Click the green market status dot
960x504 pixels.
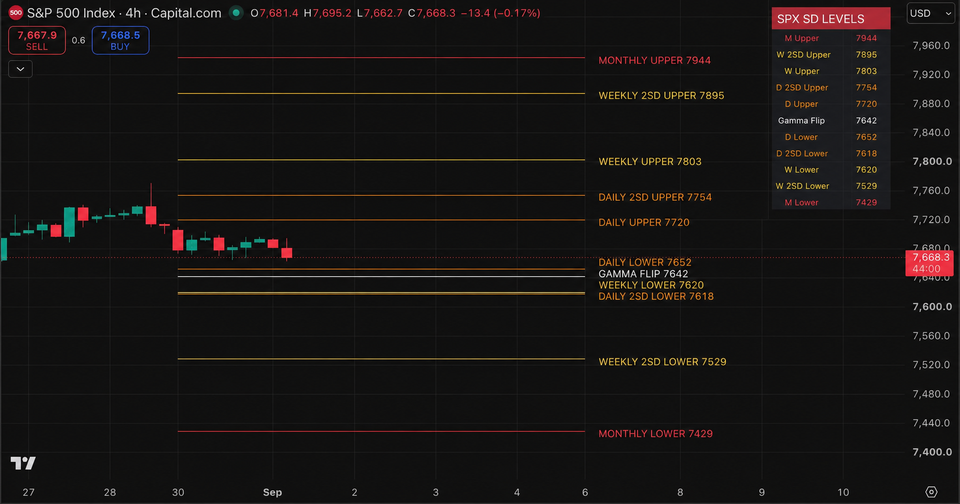[236, 13]
